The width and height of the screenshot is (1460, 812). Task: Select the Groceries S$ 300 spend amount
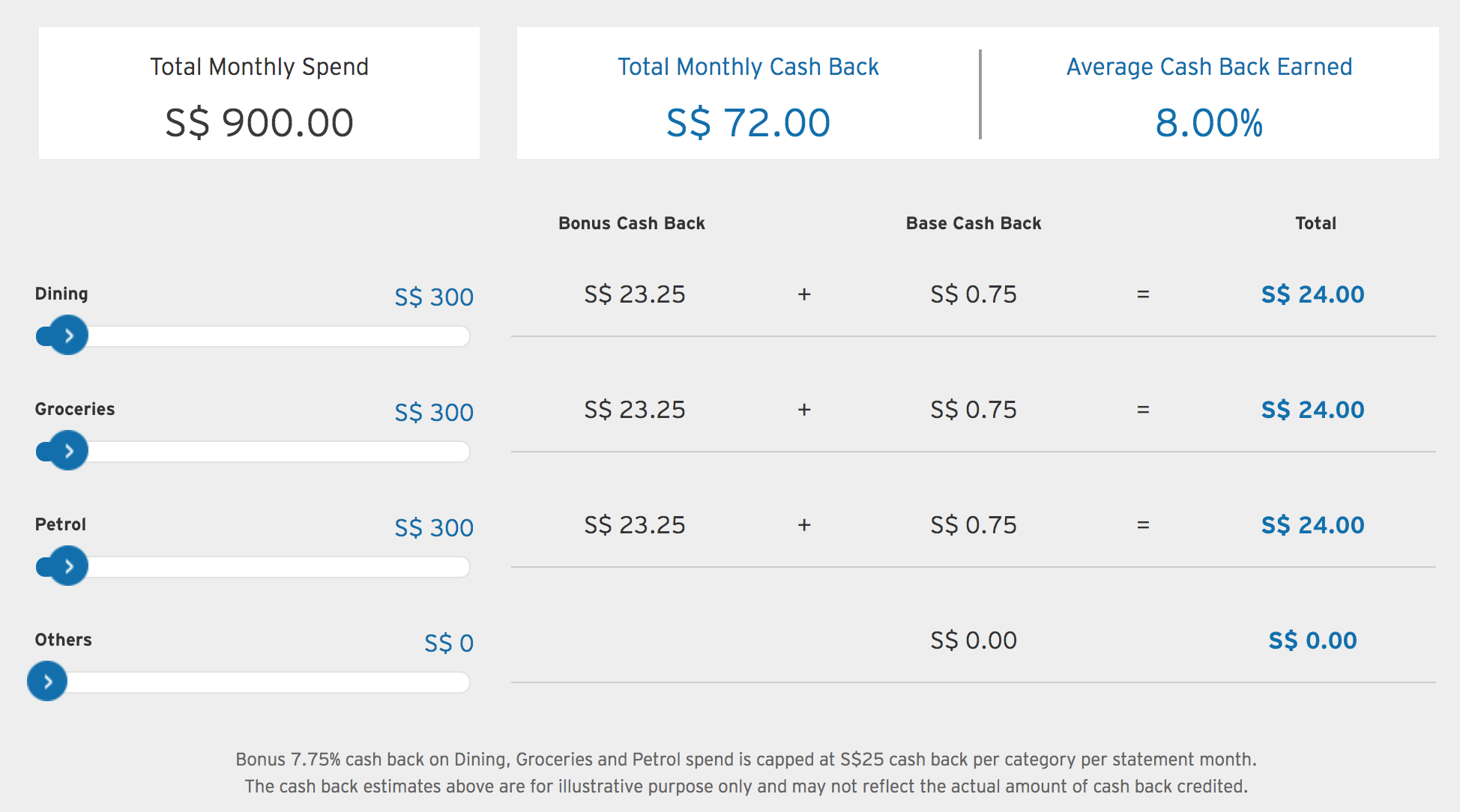coord(434,413)
